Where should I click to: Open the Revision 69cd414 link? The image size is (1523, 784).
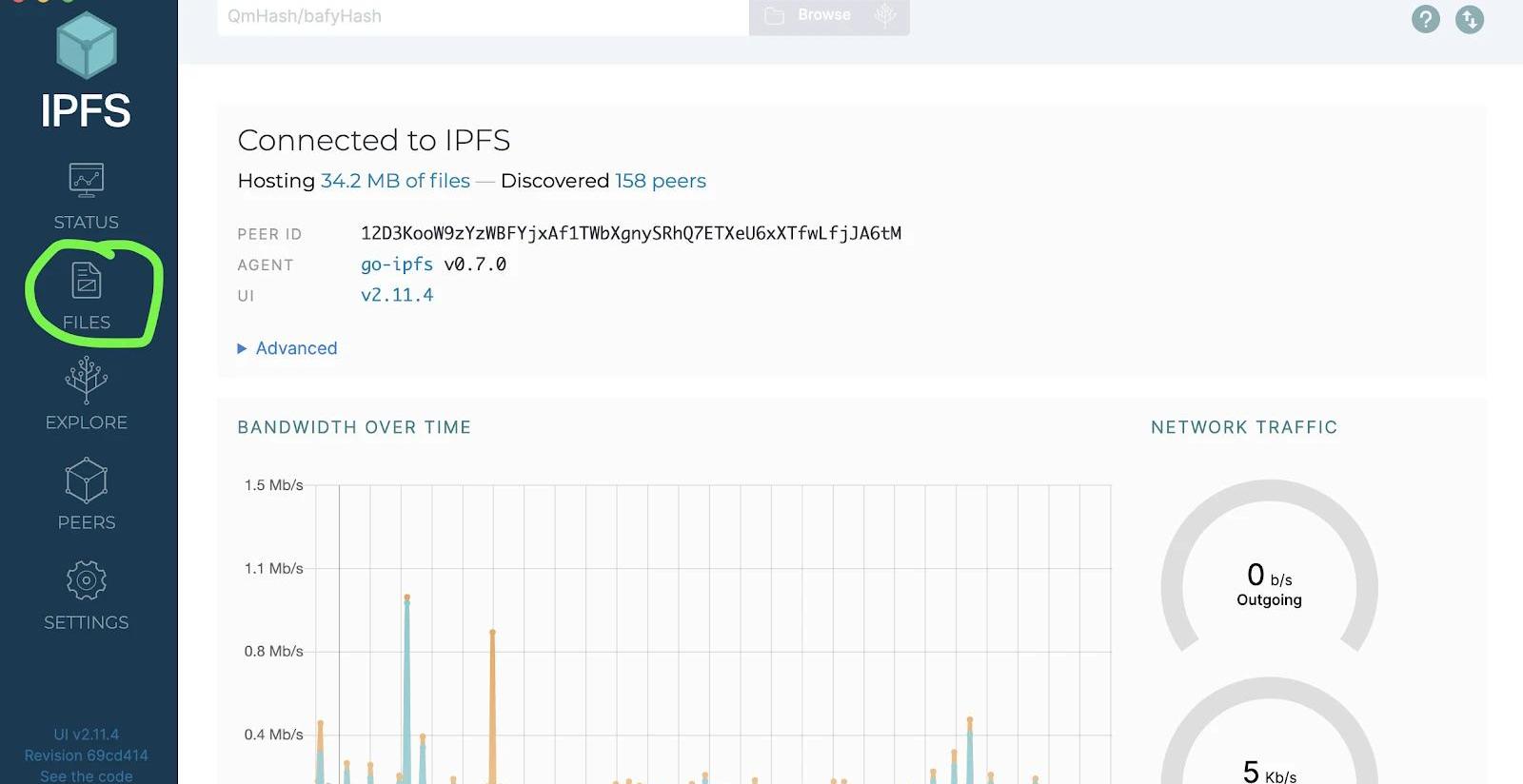pos(86,755)
